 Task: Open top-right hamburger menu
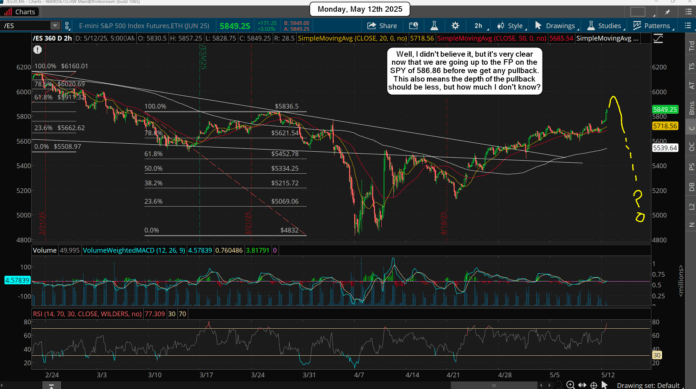[688, 12]
